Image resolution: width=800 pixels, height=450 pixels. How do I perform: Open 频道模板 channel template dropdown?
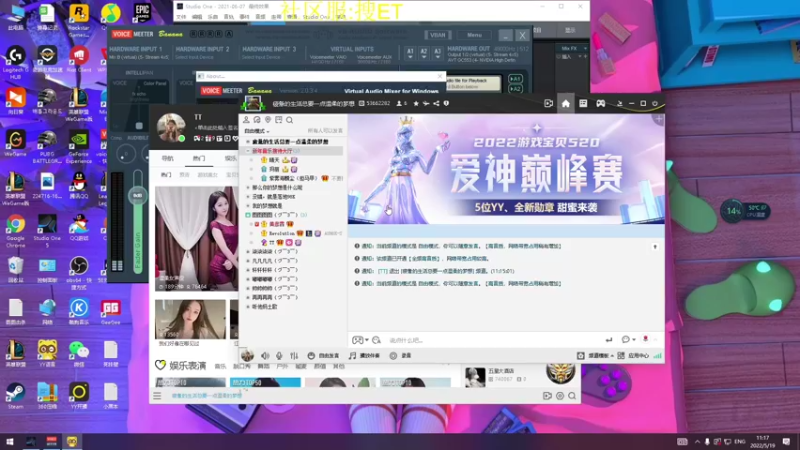click(x=596, y=356)
